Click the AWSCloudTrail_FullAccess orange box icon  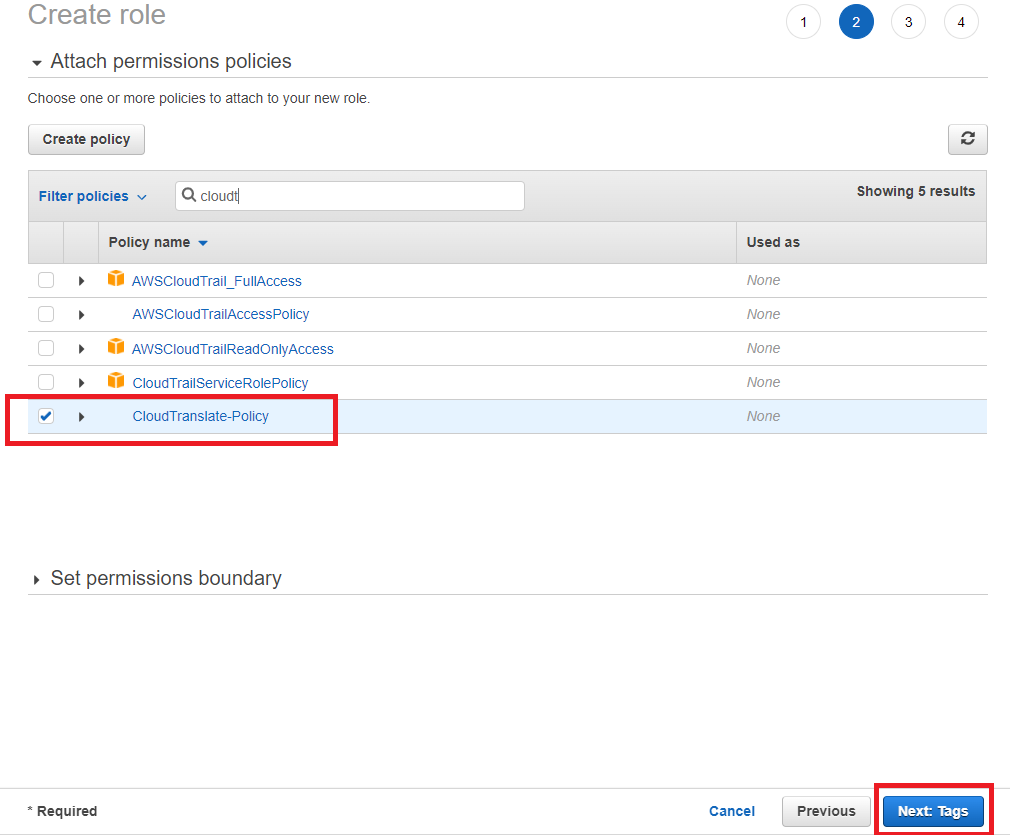point(116,280)
